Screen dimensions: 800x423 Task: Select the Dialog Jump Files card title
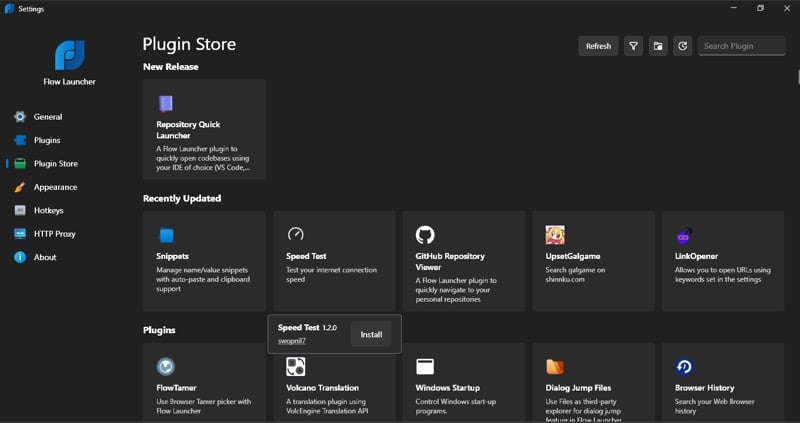point(578,388)
